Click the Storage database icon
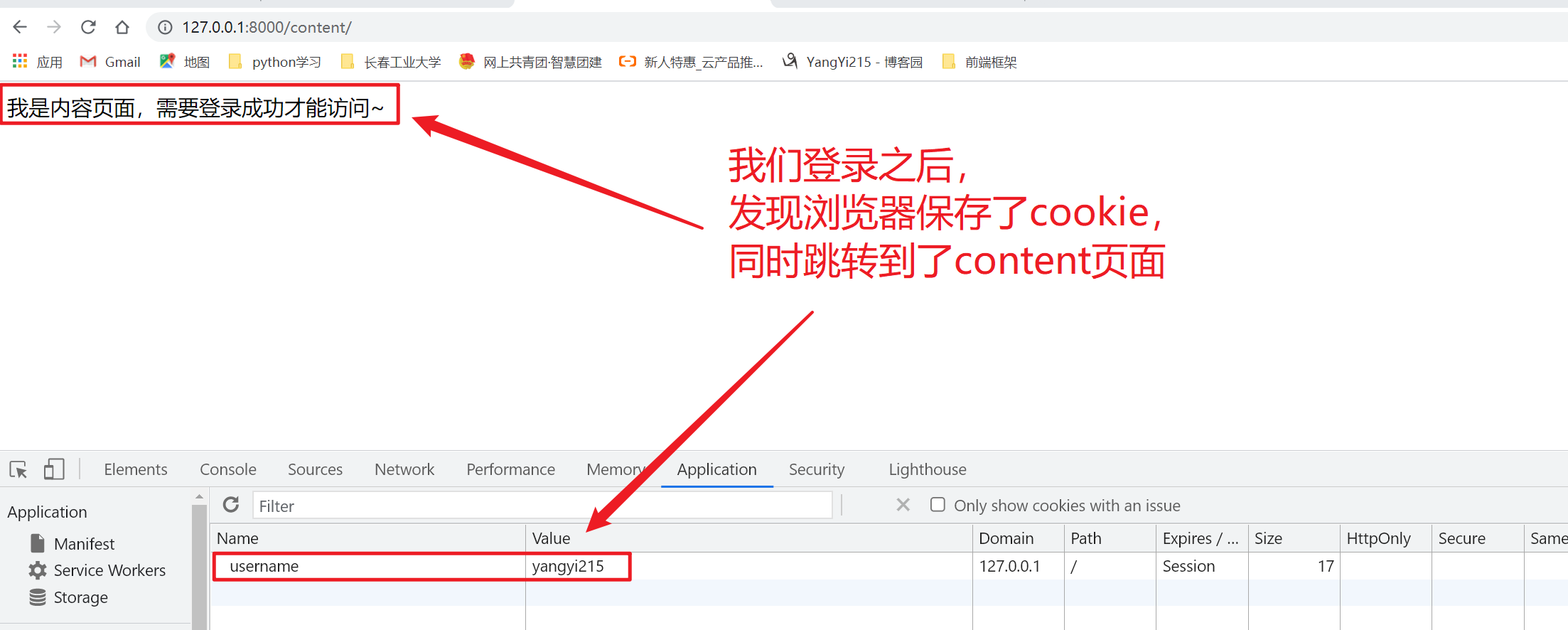1568x630 pixels. click(38, 597)
